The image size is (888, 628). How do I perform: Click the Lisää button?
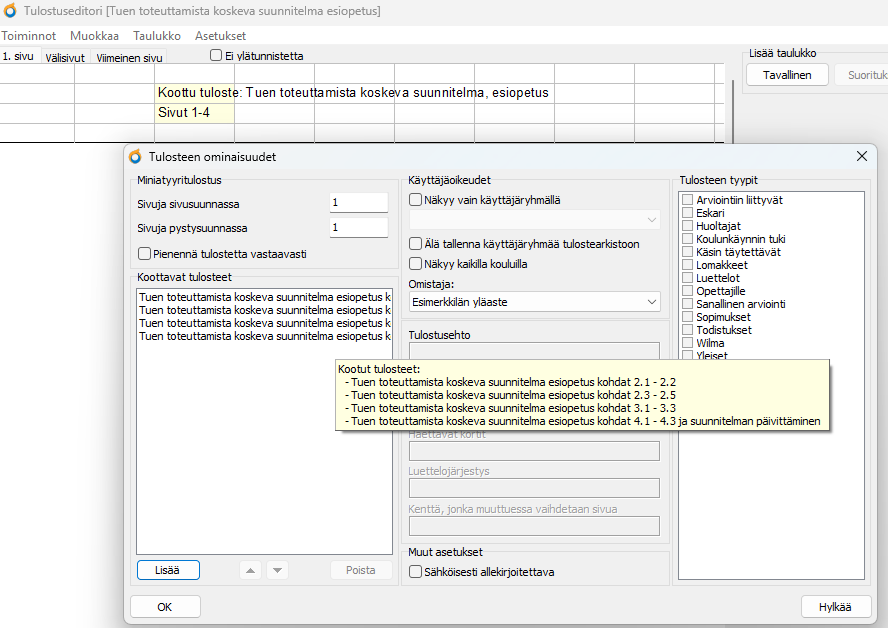click(x=168, y=570)
